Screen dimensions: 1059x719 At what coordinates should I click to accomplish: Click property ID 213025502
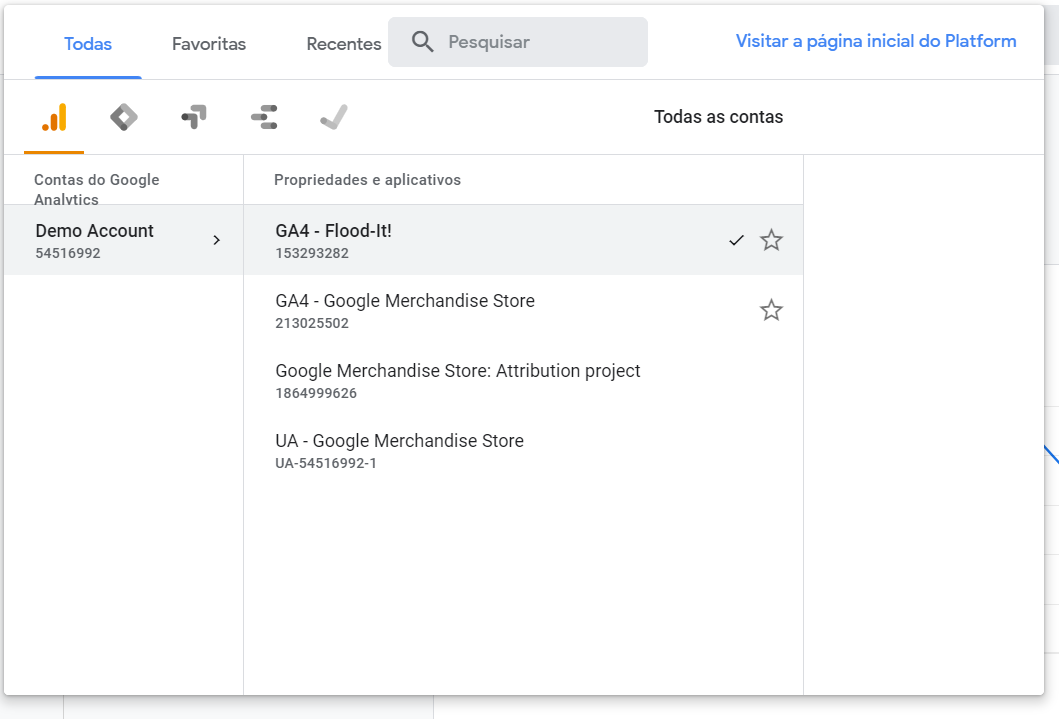point(312,323)
